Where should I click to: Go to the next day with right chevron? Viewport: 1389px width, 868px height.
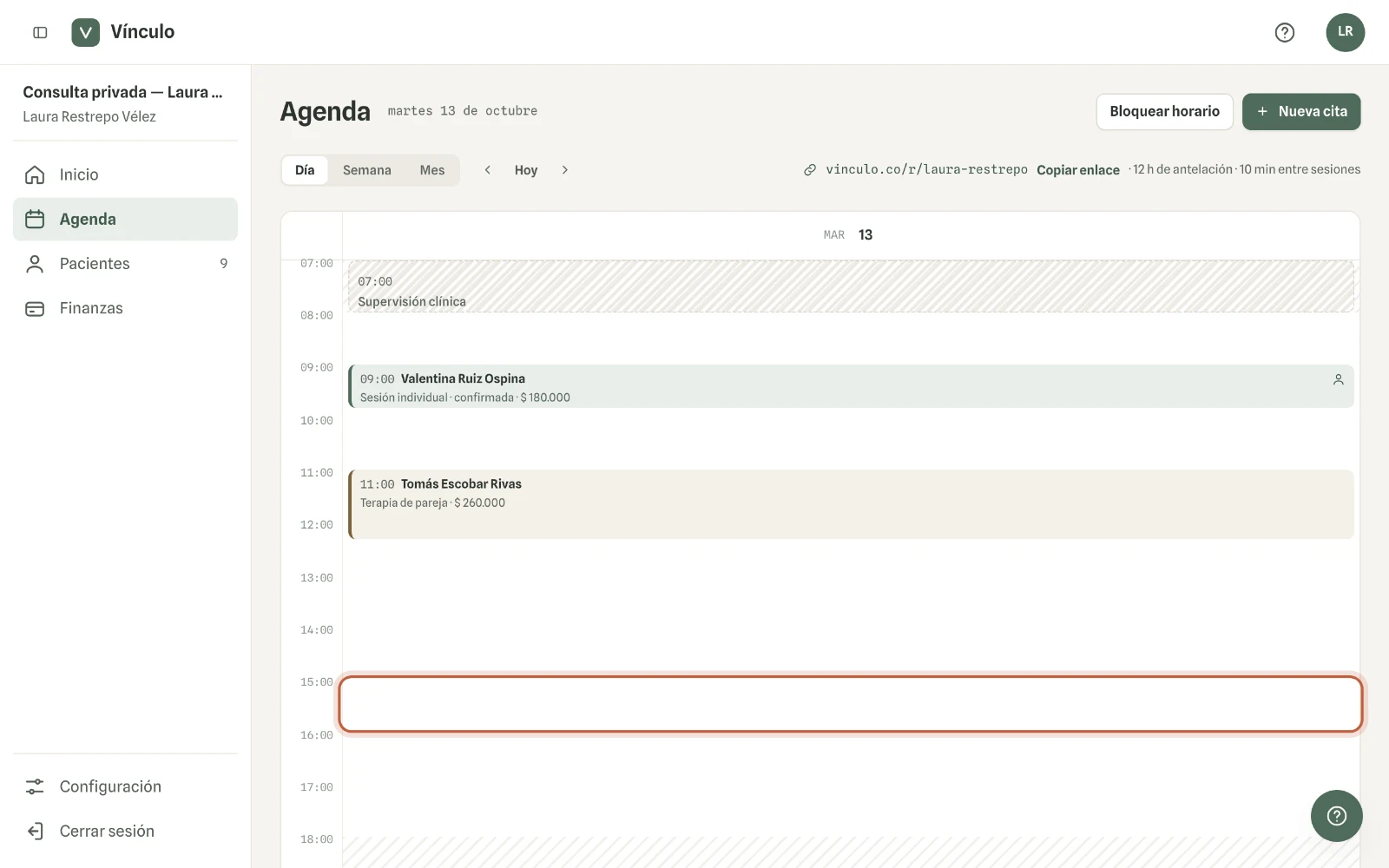tap(565, 170)
